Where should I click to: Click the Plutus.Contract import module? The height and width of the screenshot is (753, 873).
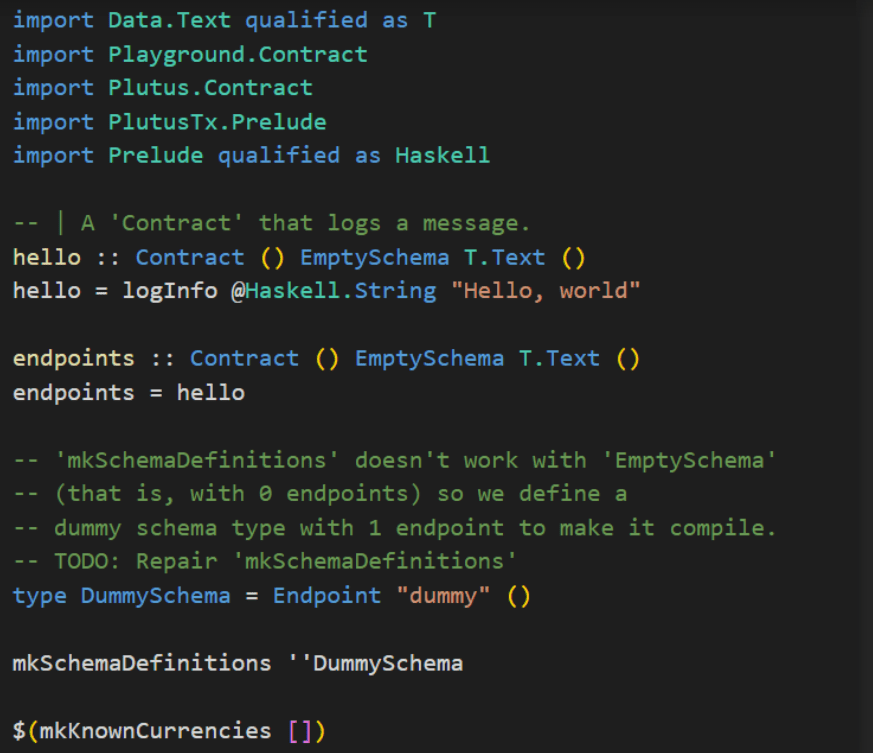click(210, 88)
